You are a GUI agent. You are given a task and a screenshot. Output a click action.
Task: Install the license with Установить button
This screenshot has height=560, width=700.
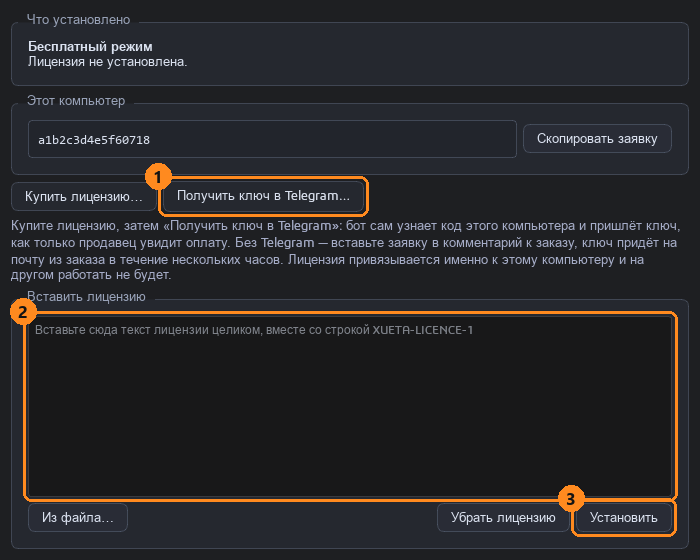(624, 518)
